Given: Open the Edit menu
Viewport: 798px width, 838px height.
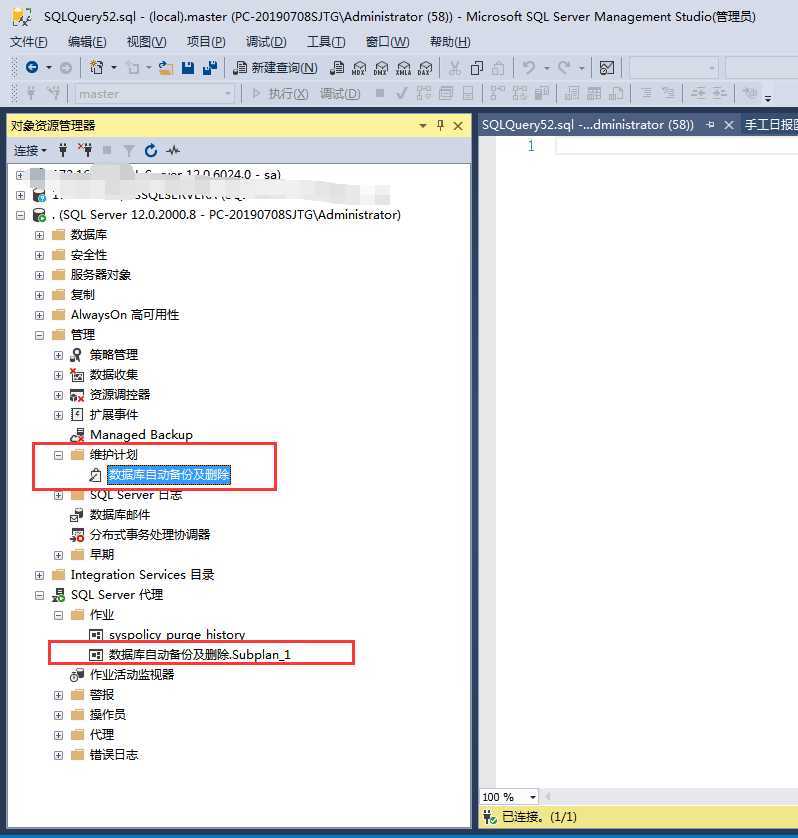Looking at the screenshot, I should pyautogui.click(x=87, y=42).
